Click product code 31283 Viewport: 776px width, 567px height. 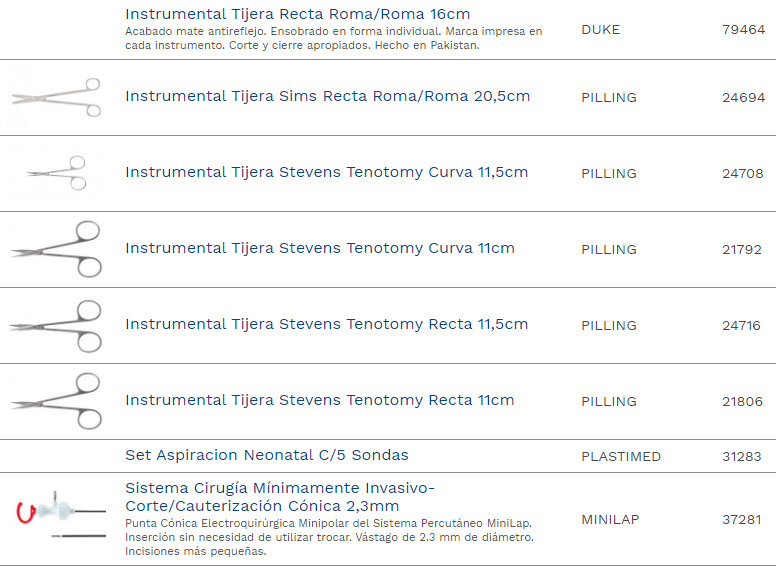tap(741, 457)
